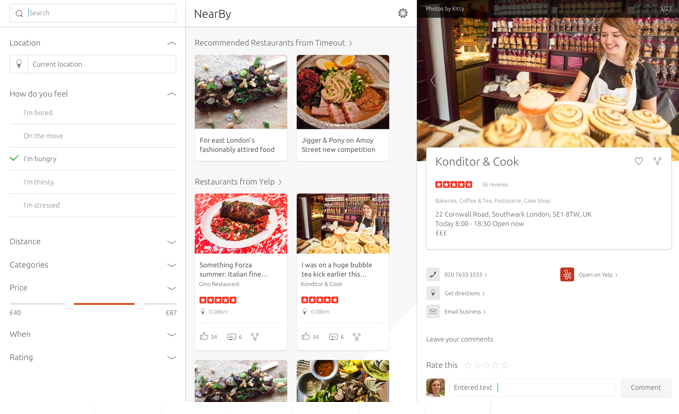Viewport: 679px width, 414px height.
Task: Open the bubble tea kick card image
Action: click(343, 223)
